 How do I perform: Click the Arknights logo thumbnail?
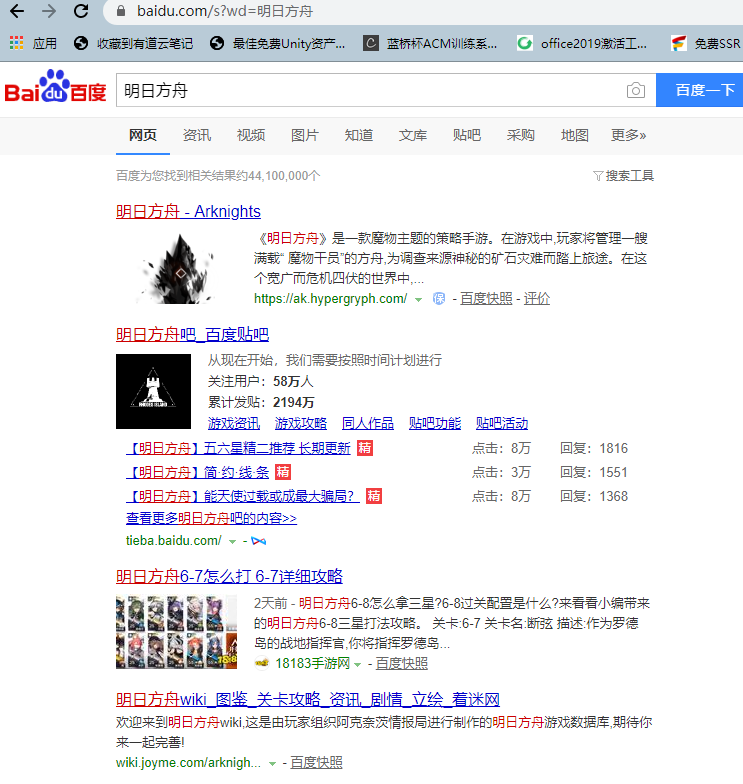(176, 268)
